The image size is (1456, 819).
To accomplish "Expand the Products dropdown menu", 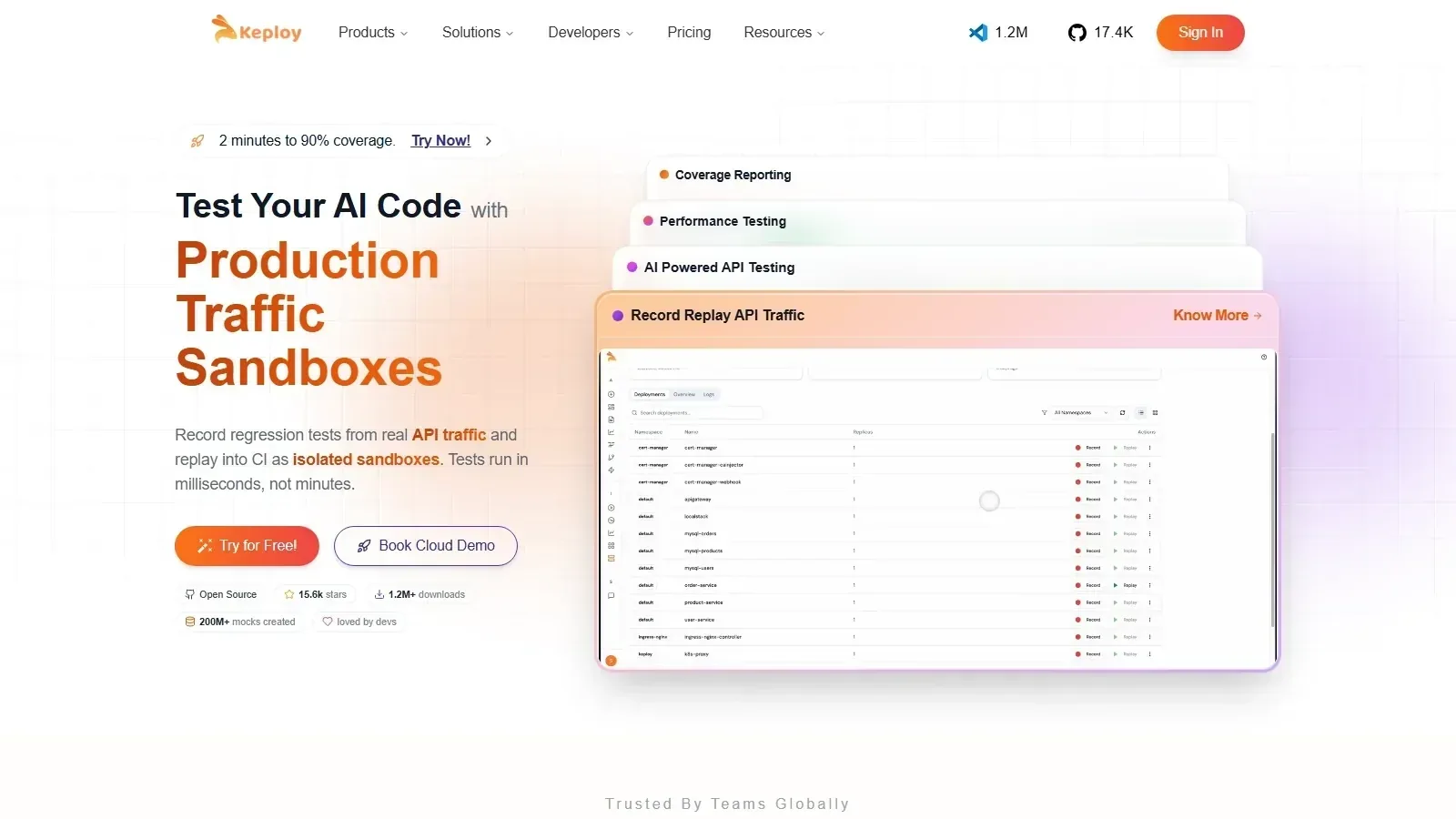I will pos(373,33).
